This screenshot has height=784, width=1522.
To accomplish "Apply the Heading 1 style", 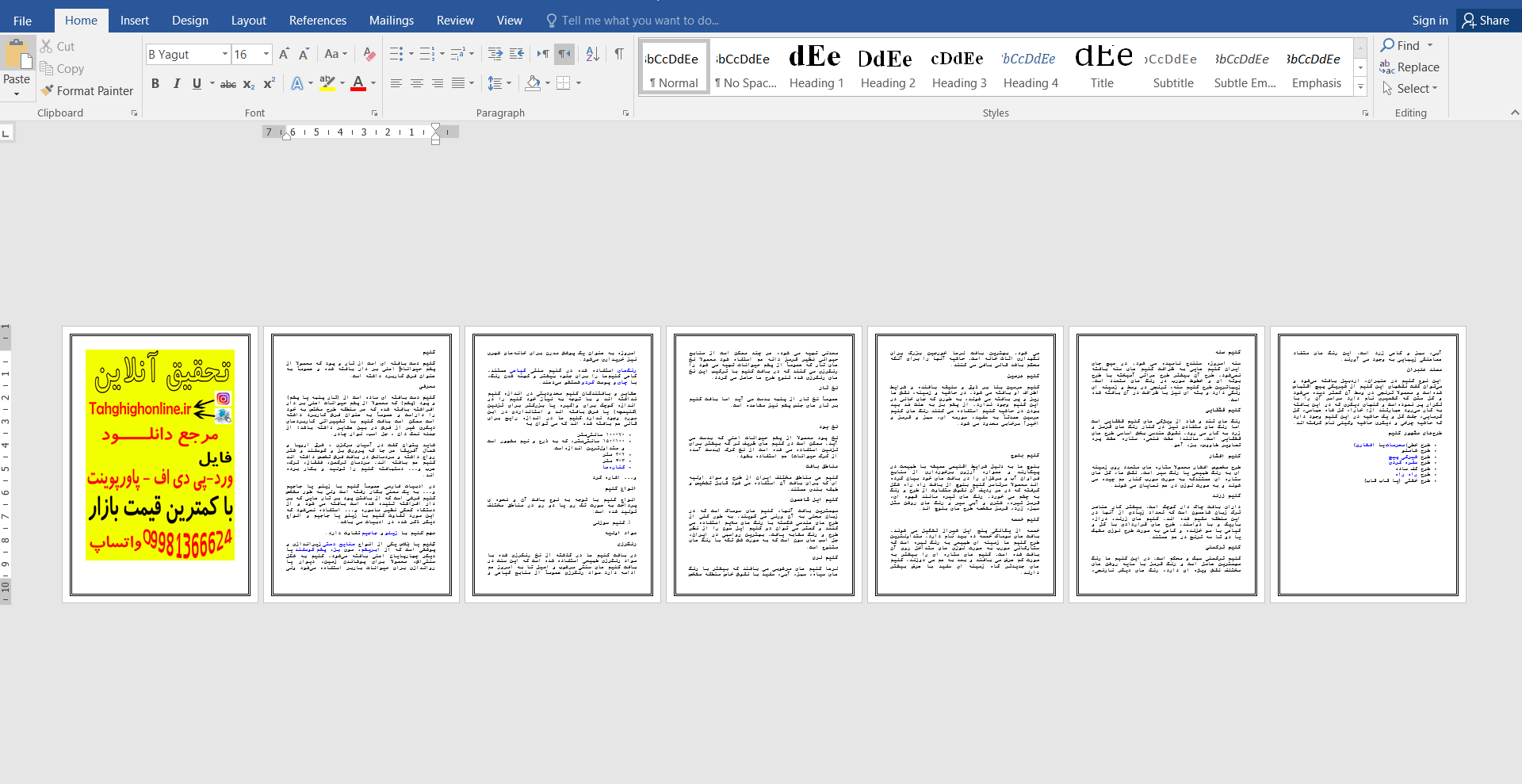I will (816, 67).
